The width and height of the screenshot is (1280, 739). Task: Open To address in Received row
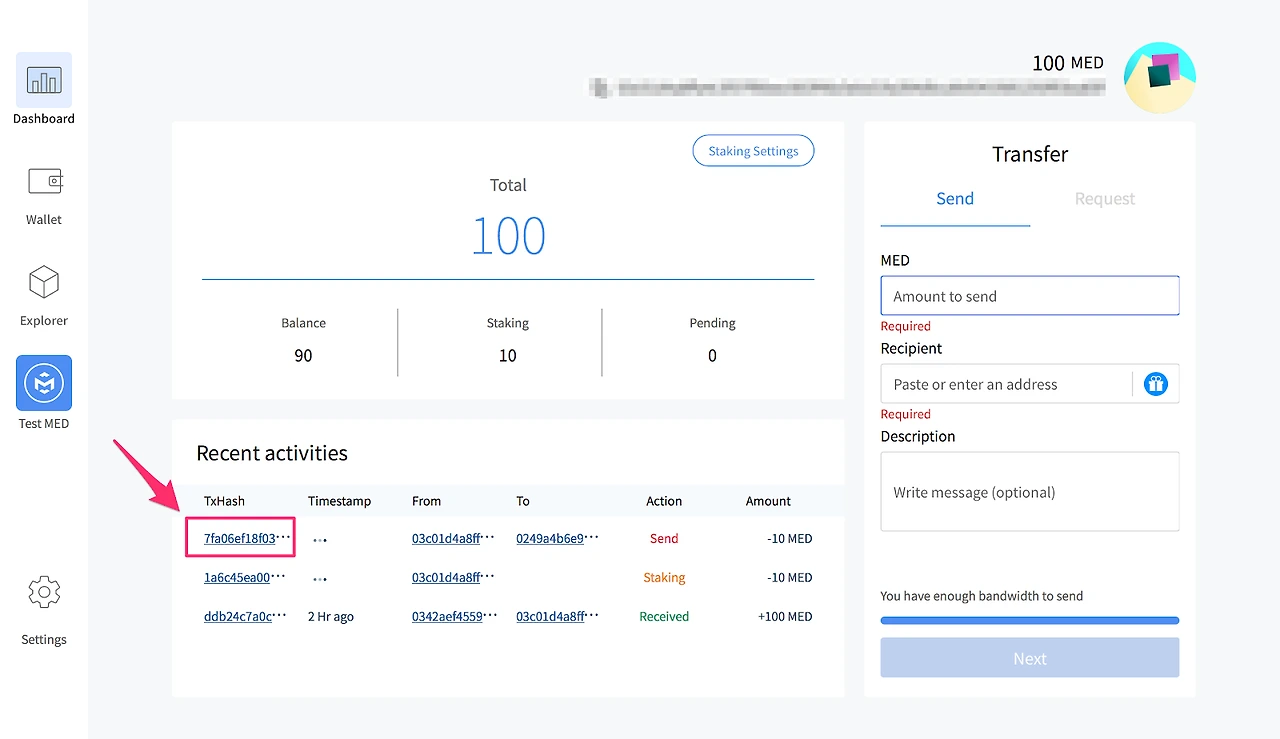point(557,616)
